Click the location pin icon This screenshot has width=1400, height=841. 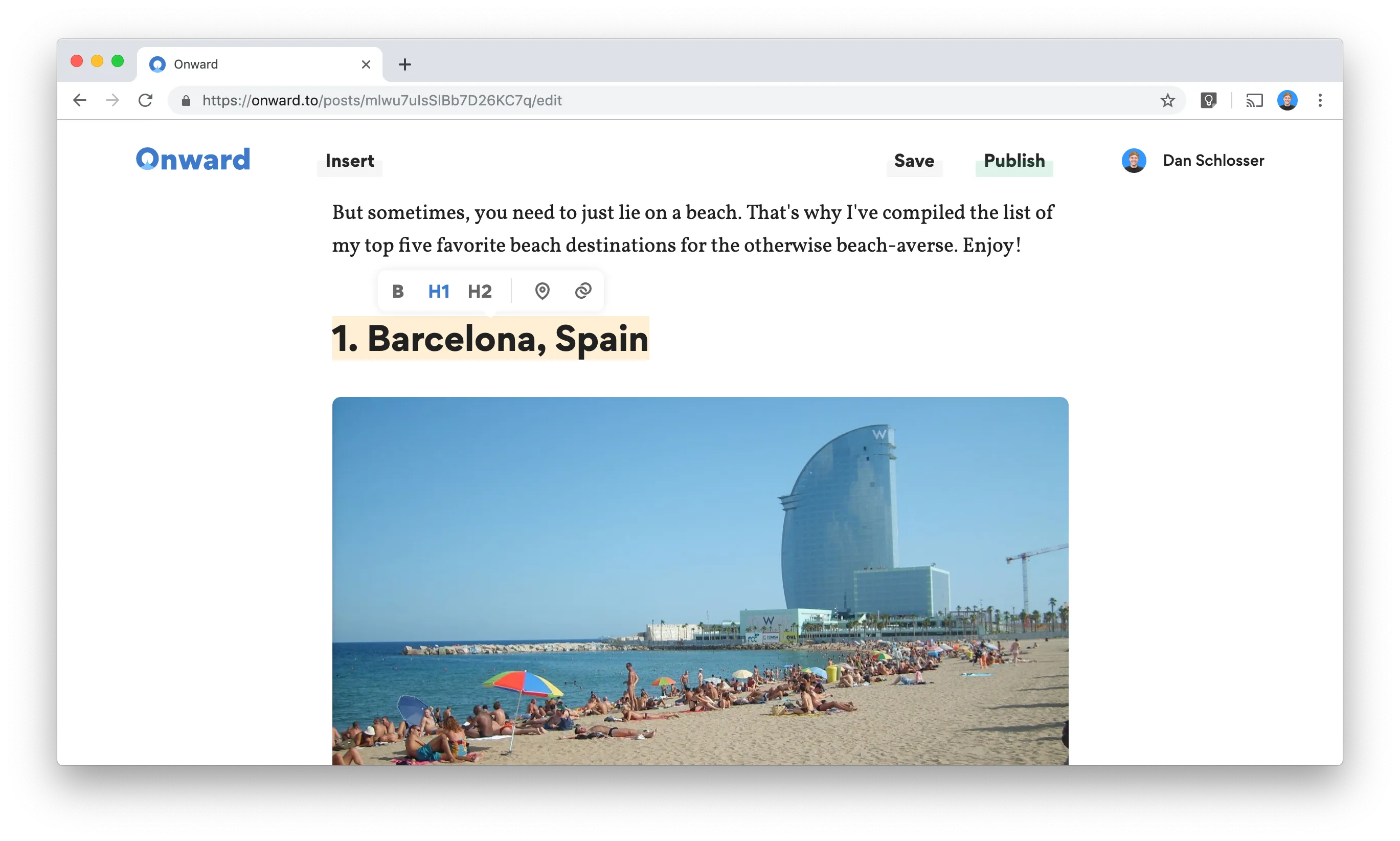(542, 291)
